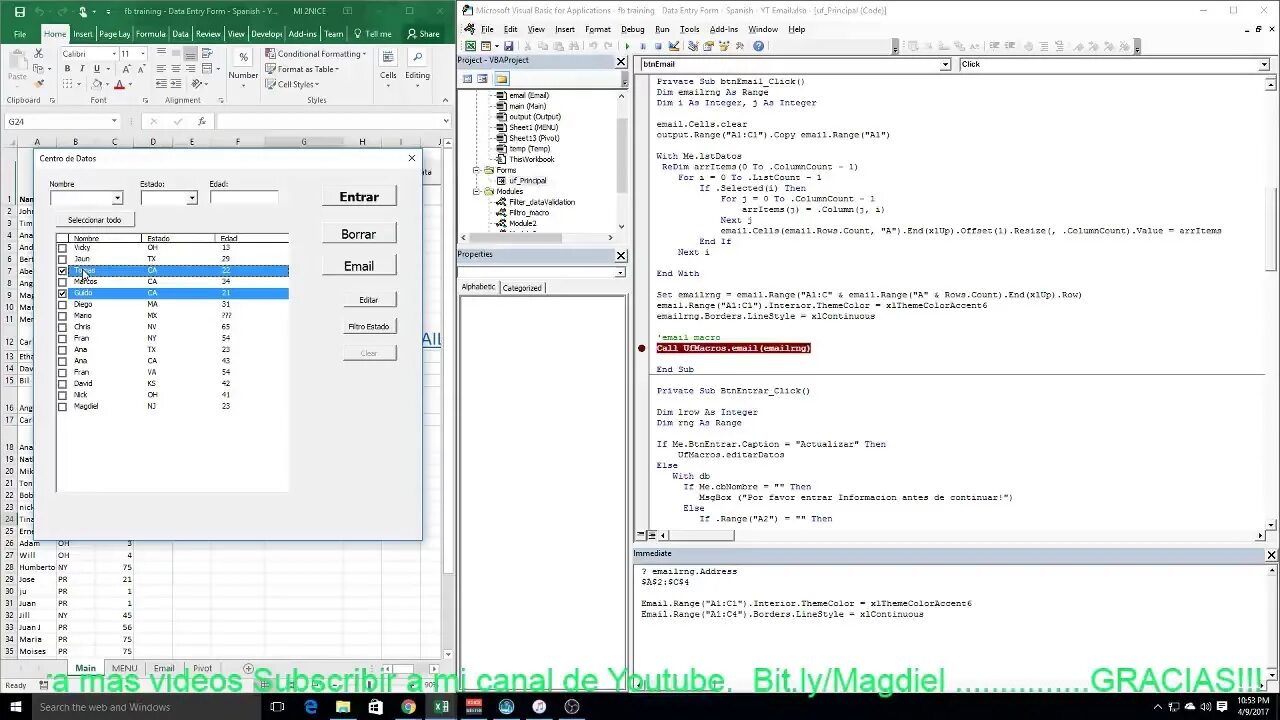Toggle Underline formatting in Excel ribbon
Viewport: 1280px width, 720px height.
[97, 68]
